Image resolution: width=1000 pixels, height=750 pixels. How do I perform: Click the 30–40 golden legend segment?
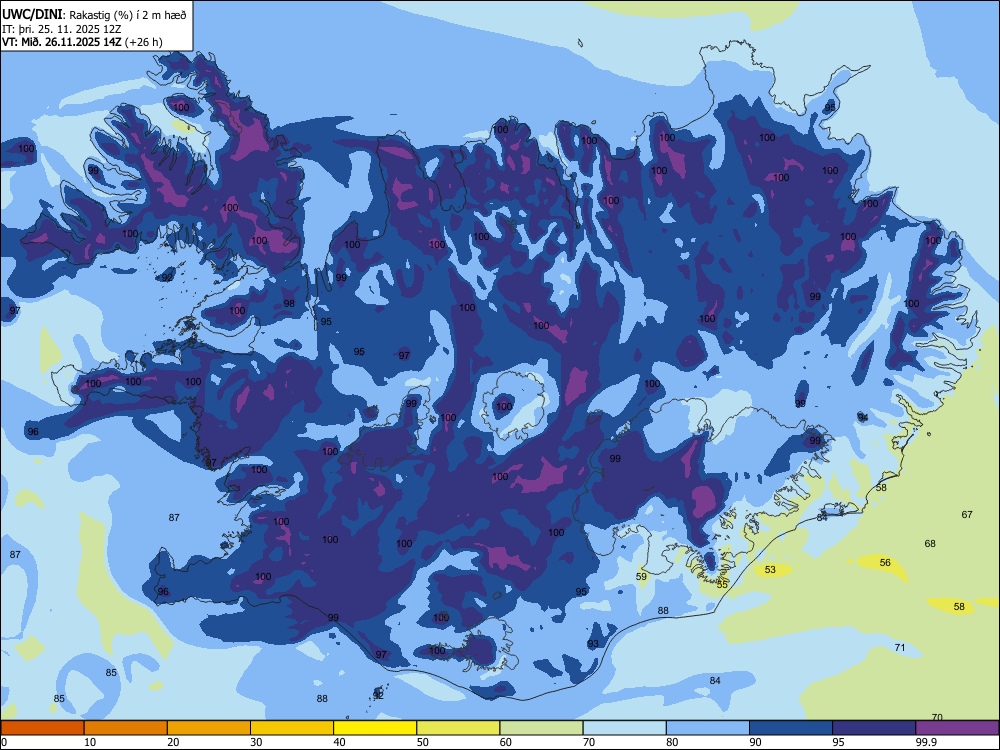click(x=292, y=728)
